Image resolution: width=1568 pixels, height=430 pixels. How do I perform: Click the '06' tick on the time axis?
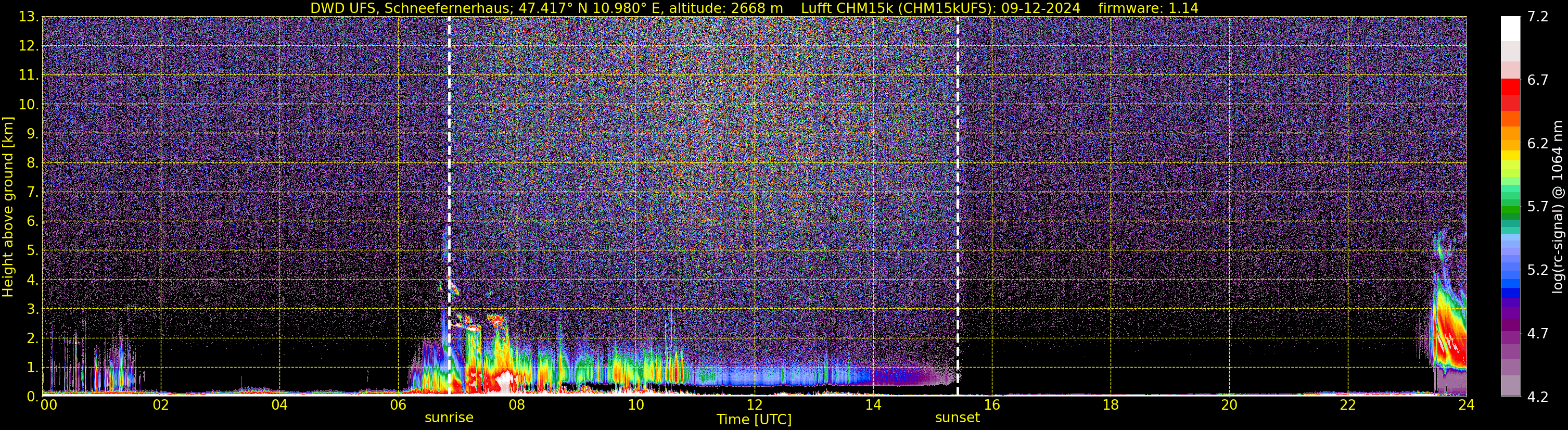tap(398, 405)
